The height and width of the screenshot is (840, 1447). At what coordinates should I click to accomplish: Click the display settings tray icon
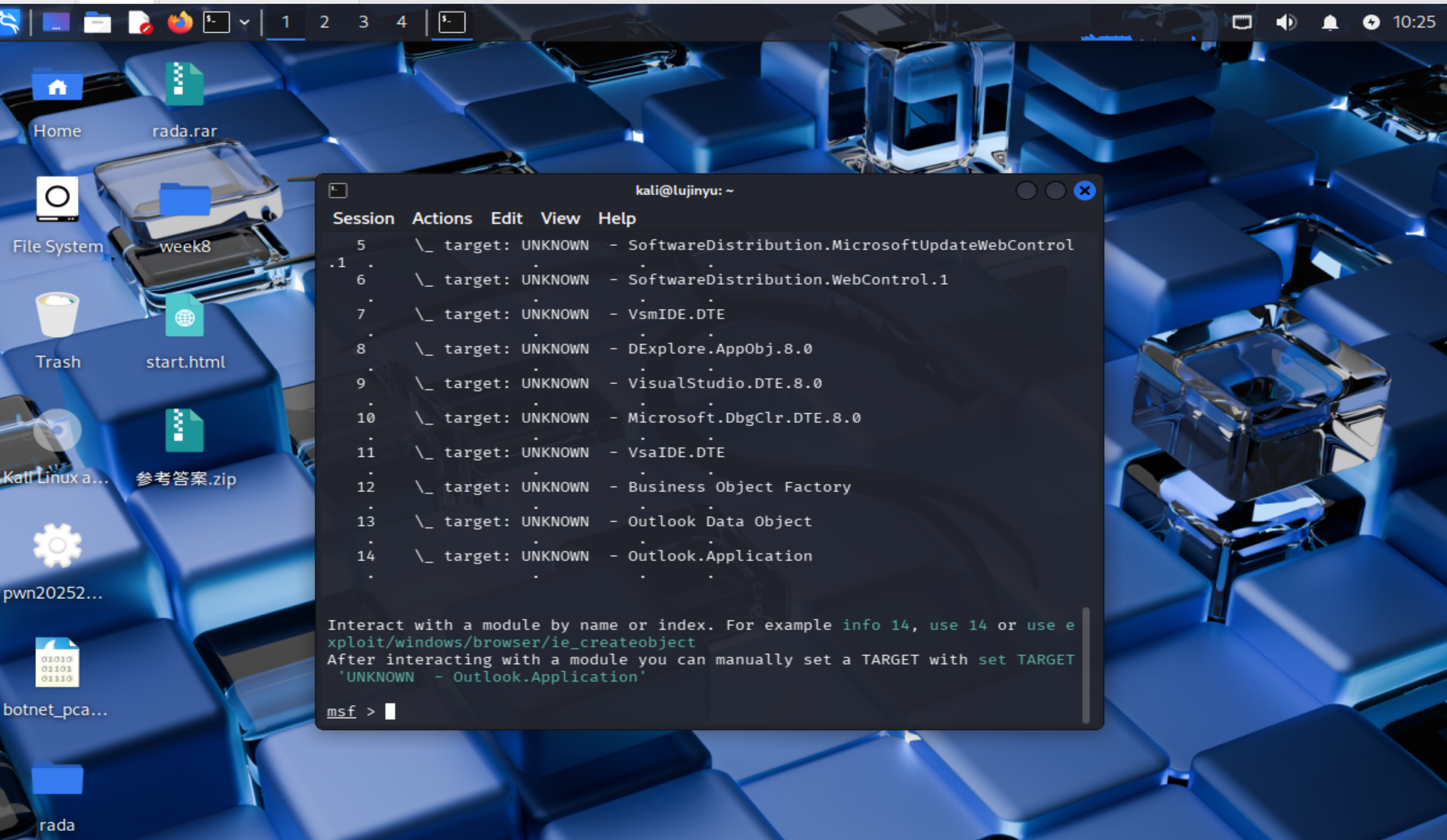[1241, 23]
